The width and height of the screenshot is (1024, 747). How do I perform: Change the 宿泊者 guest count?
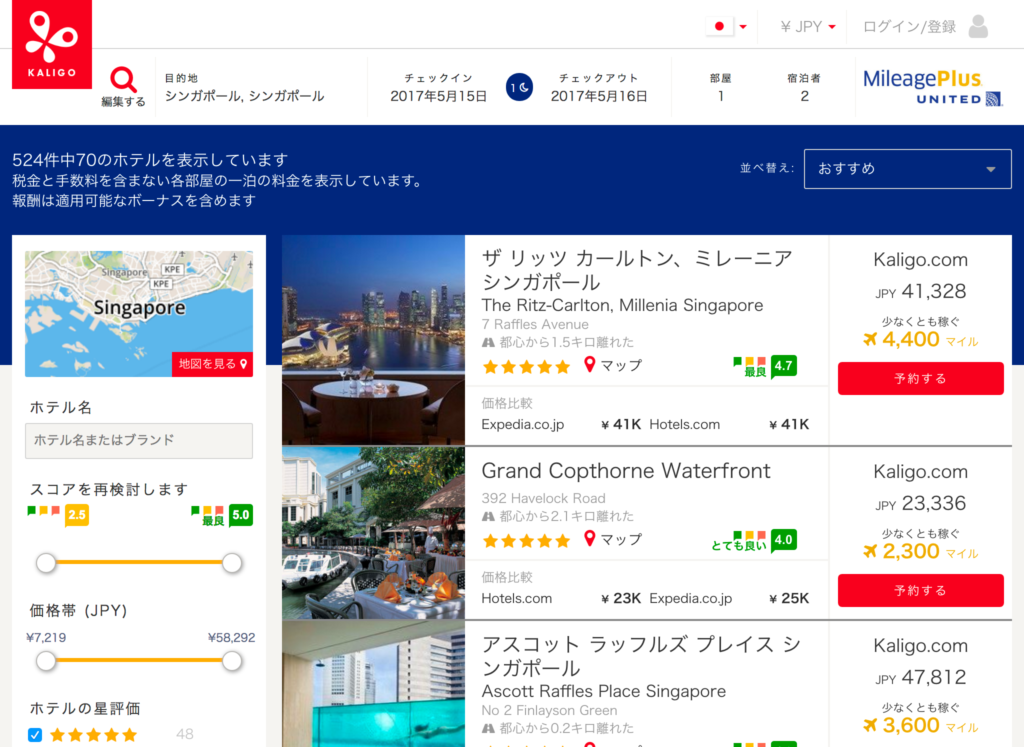pyautogui.click(x=804, y=87)
